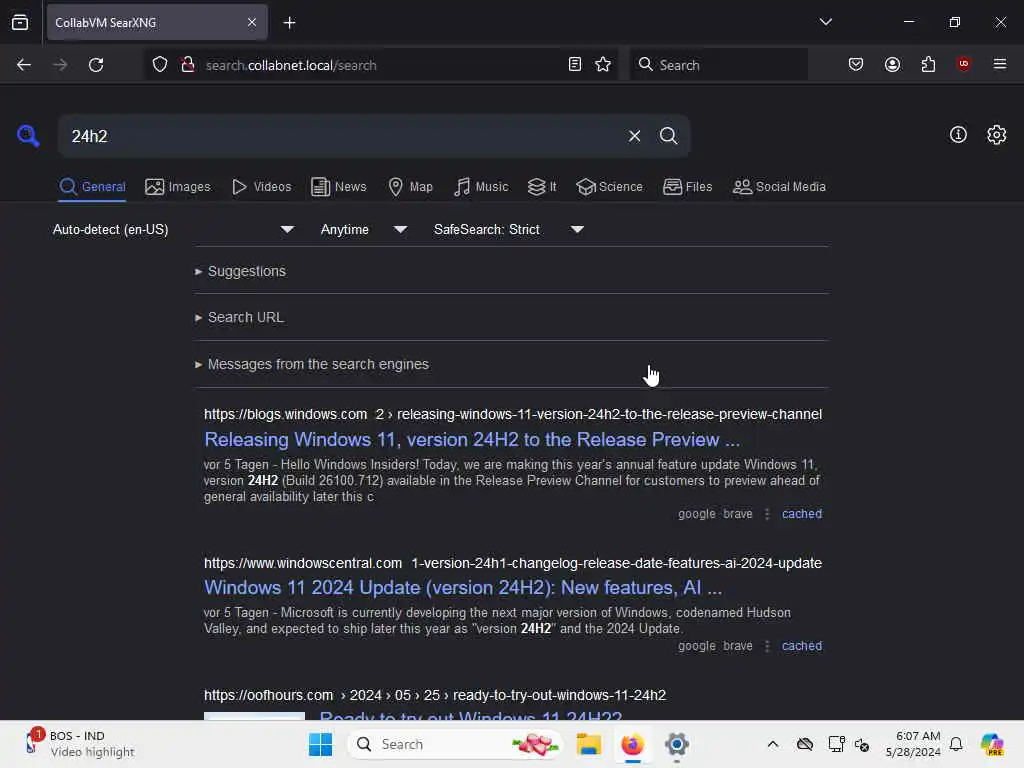The width and height of the screenshot is (1024, 768).
Task: Open options menu for blogs.windows.com result
Action: click(x=767, y=514)
